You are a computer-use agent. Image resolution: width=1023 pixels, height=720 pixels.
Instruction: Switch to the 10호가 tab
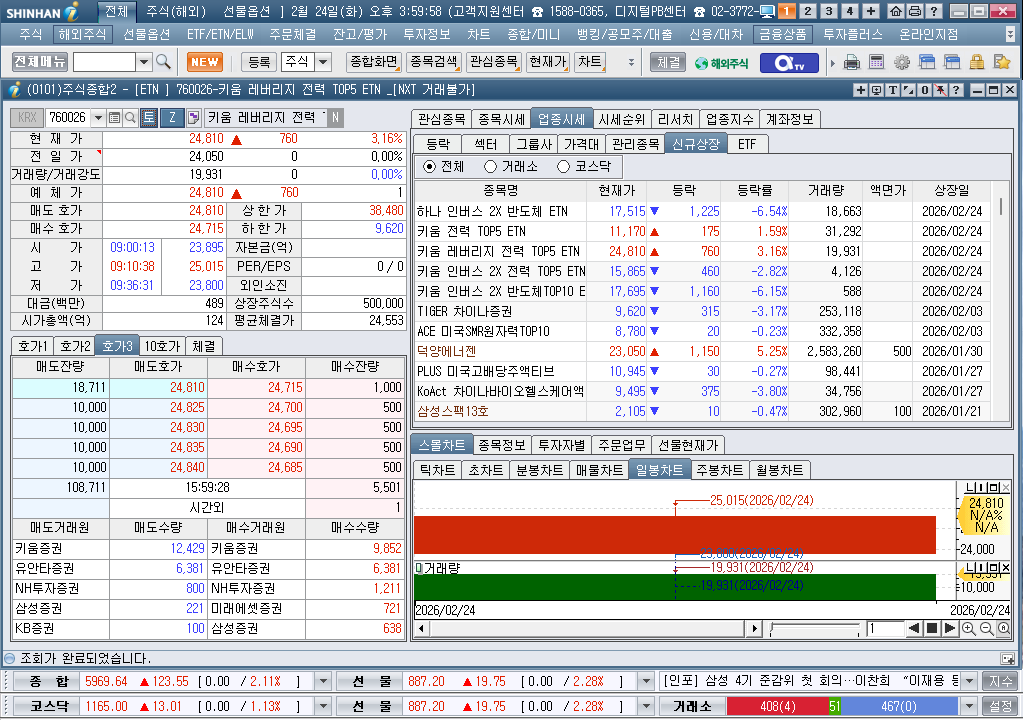pyautogui.click(x=162, y=346)
